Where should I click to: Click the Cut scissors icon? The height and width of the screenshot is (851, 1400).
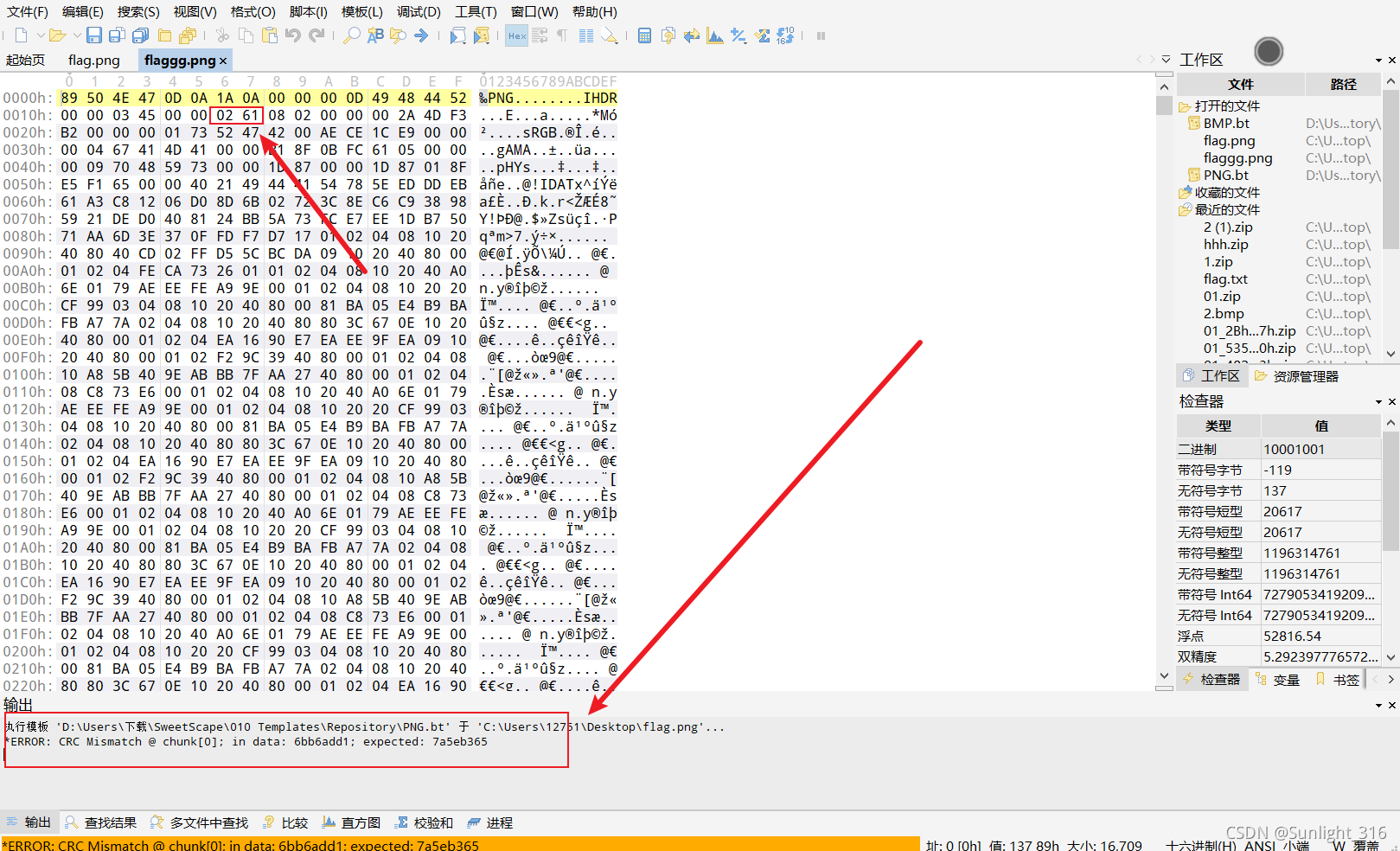[222, 35]
